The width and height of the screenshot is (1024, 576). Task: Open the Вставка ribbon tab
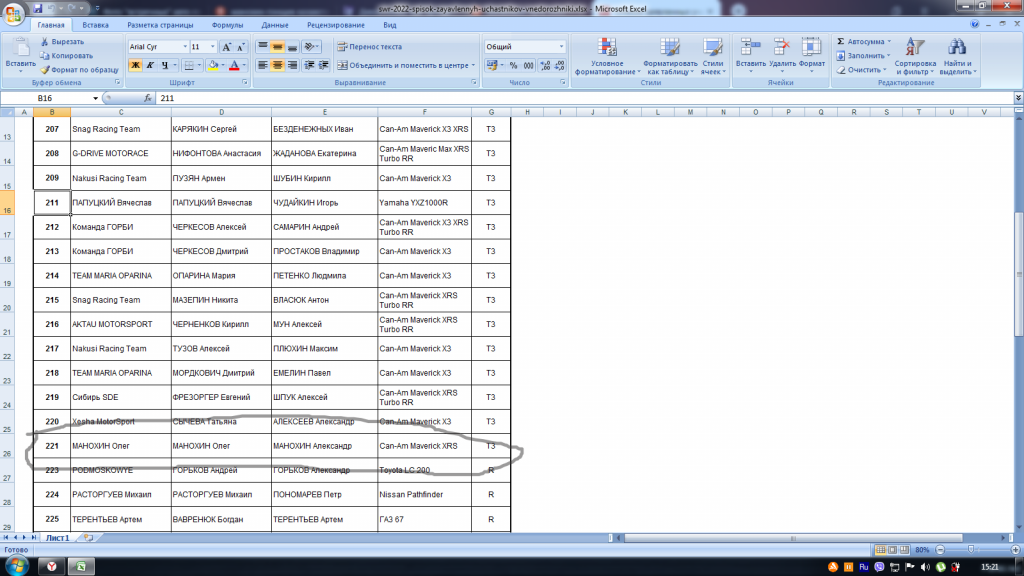point(96,24)
